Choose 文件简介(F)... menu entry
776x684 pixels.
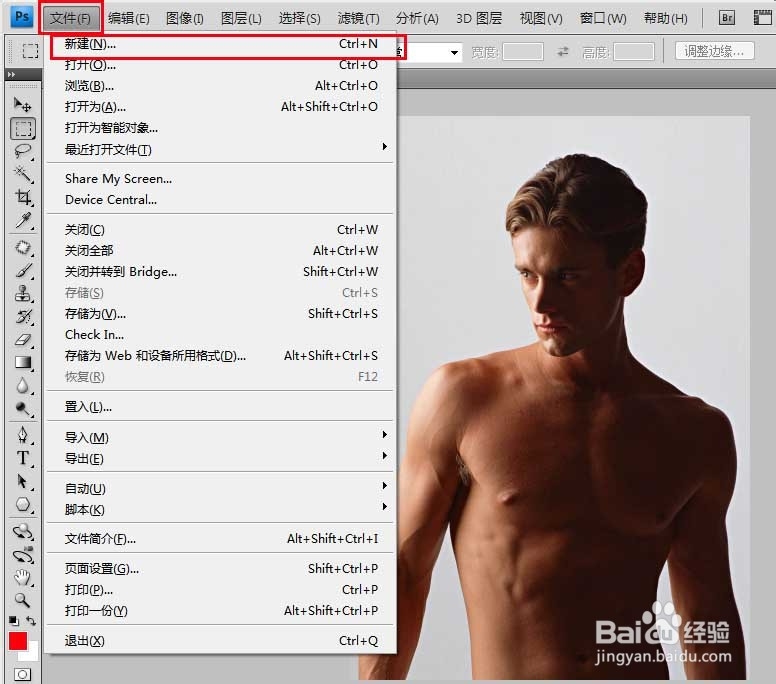[221, 538]
